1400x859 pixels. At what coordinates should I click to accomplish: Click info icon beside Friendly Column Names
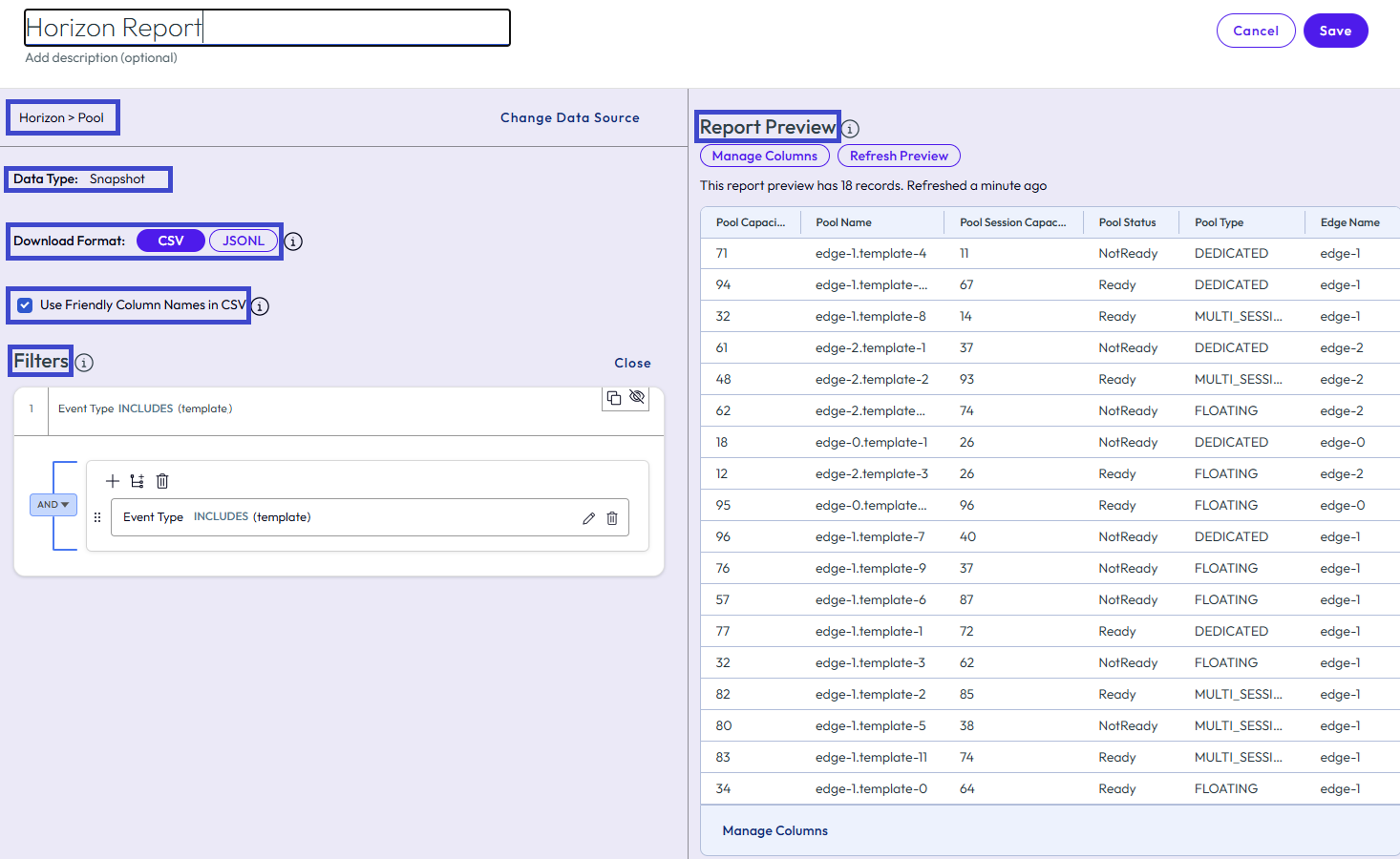coord(260,306)
